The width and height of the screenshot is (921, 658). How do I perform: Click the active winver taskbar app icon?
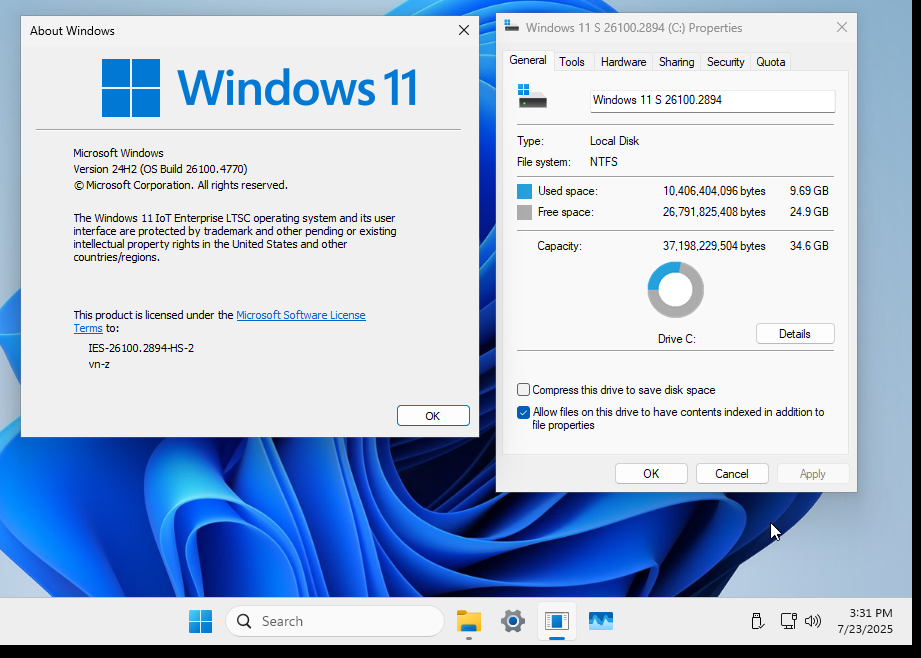(557, 621)
